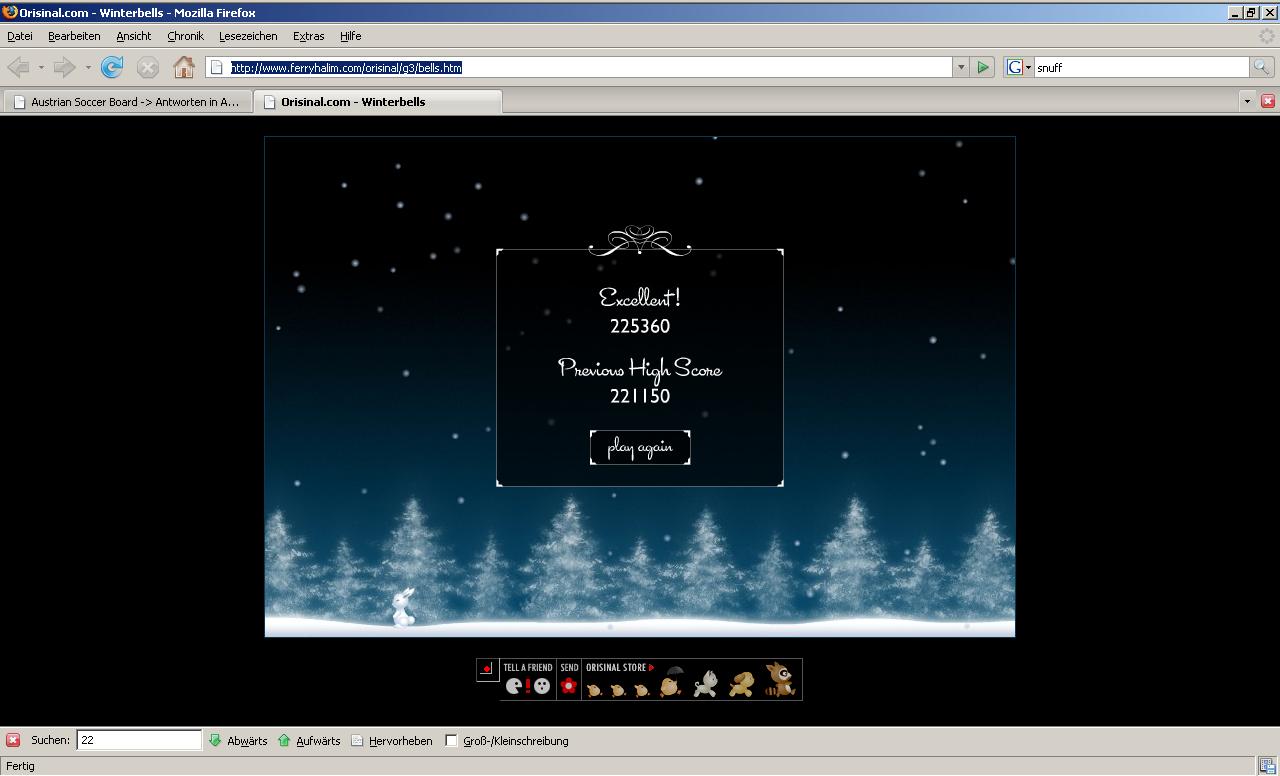Image resolution: width=1280 pixels, height=776 pixels.
Task: Click the red flower Send icon
Action: [569, 686]
